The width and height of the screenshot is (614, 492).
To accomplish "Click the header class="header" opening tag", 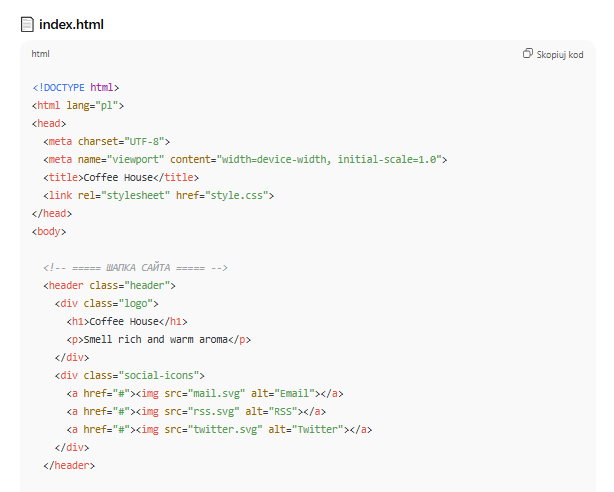I will 110,285.
